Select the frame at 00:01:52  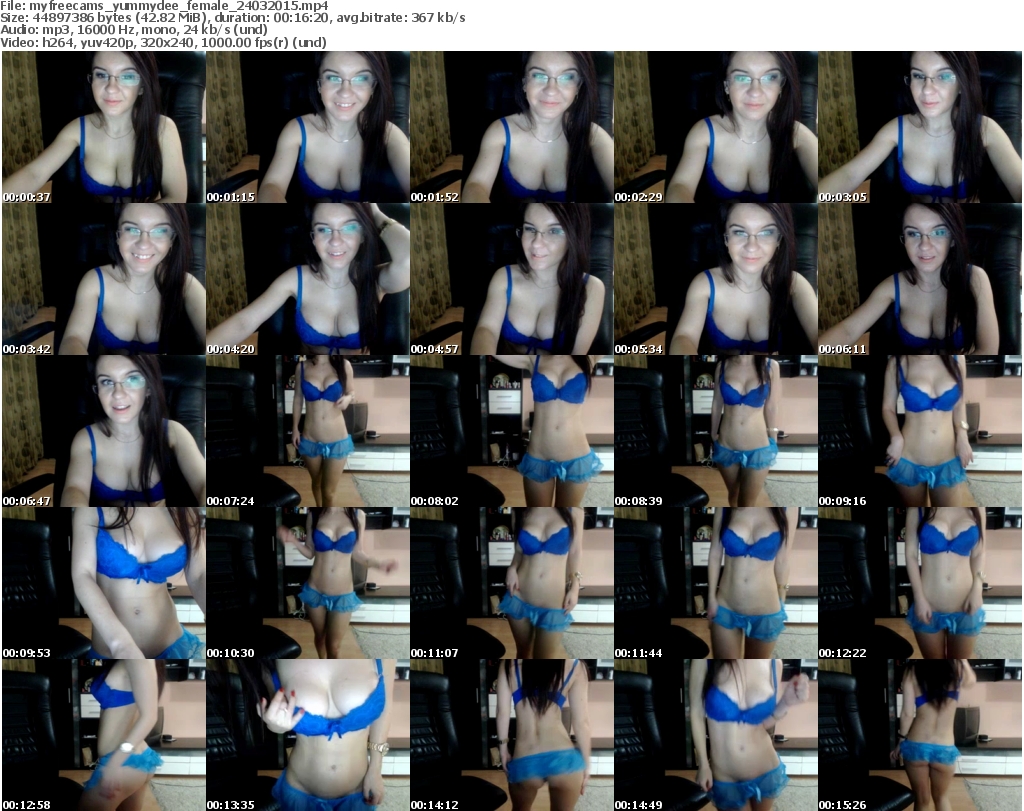tap(511, 127)
